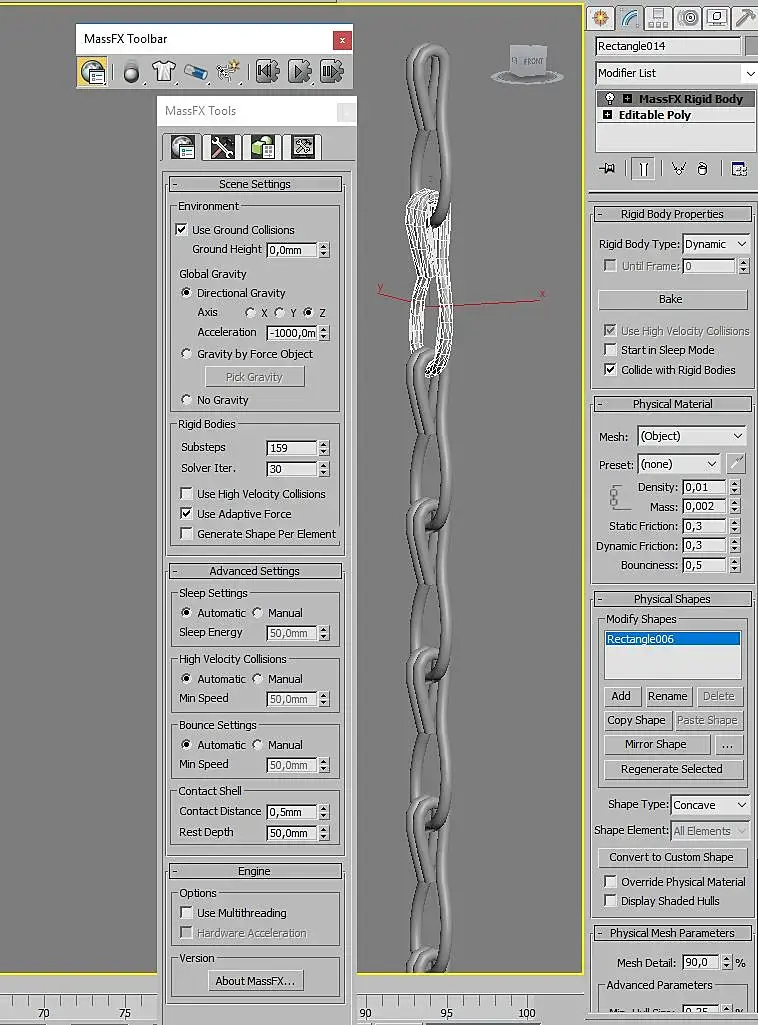Start the MassFX simulation playback
The height and width of the screenshot is (1025, 758).
(x=299, y=71)
